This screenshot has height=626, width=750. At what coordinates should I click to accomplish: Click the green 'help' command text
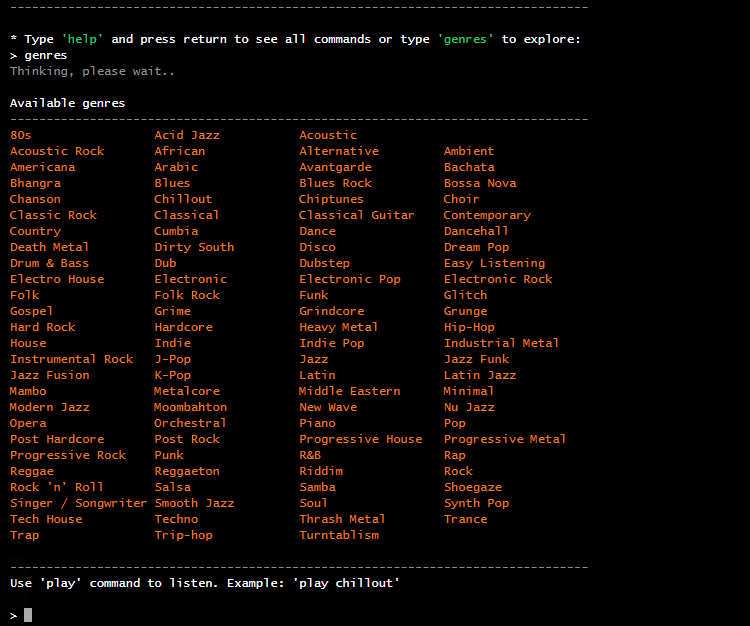(82, 39)
